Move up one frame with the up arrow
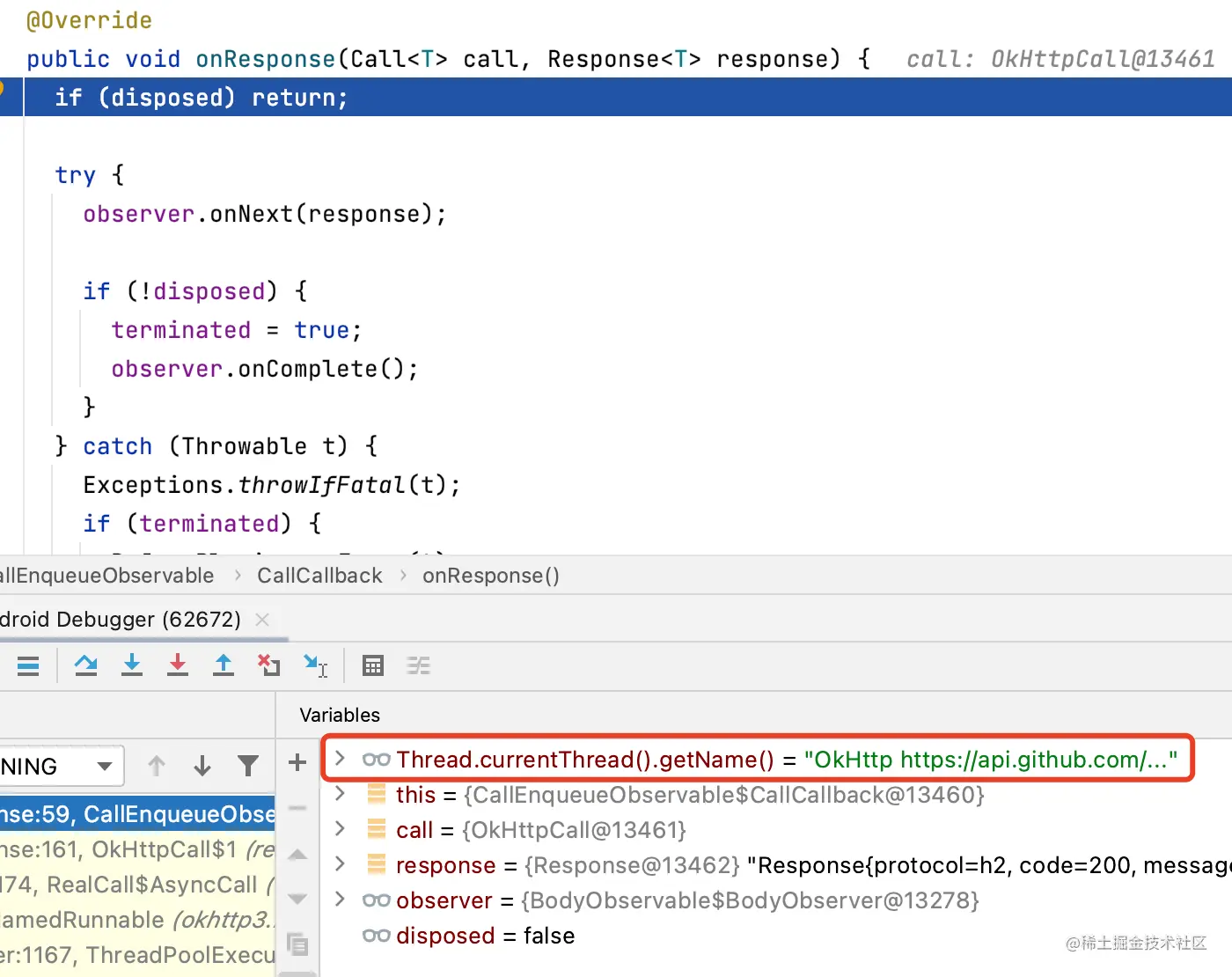Screen dimensions: 1232x977 click(x=157, y=766)
